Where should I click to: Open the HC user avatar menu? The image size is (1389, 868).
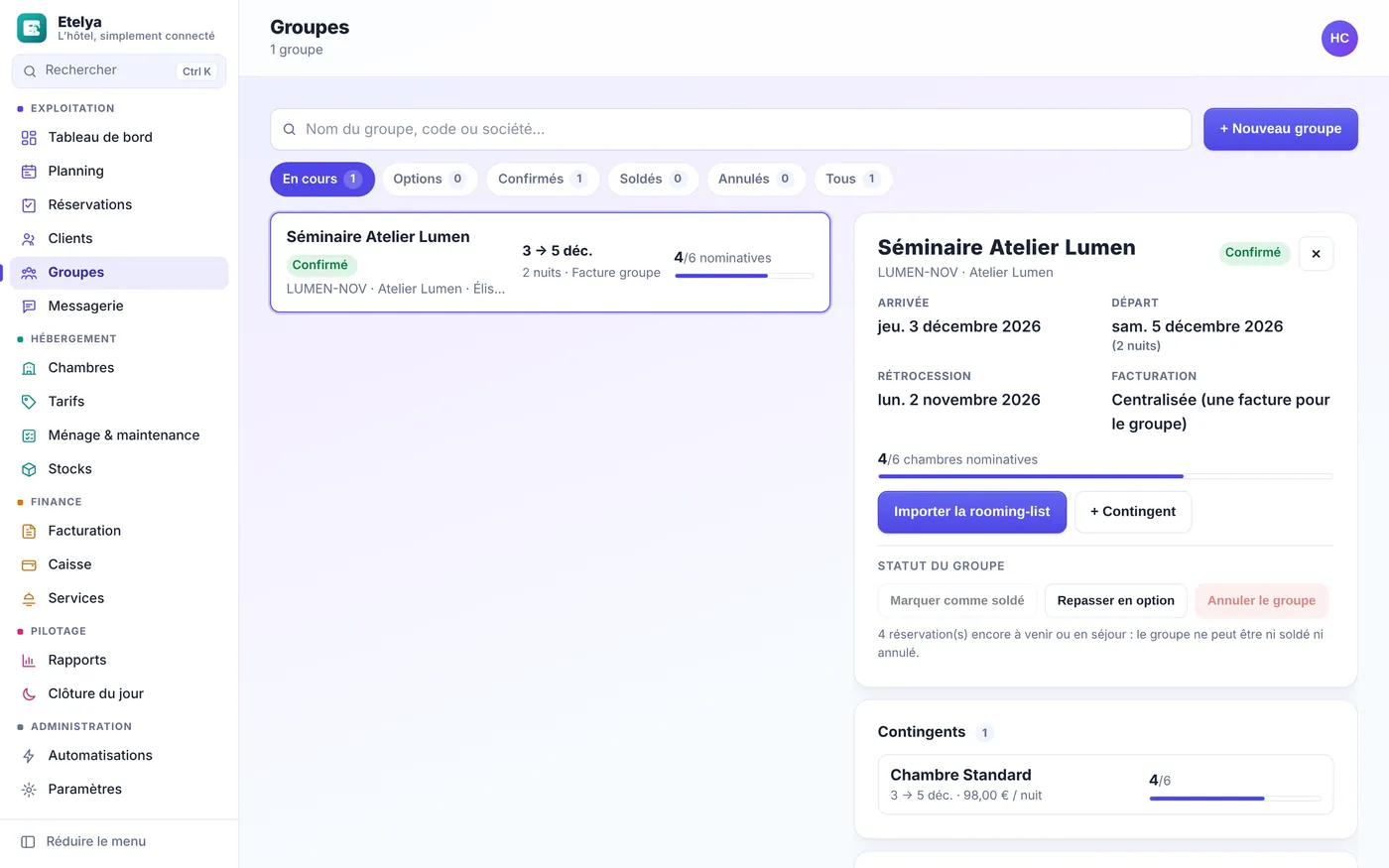[1339, 38]
